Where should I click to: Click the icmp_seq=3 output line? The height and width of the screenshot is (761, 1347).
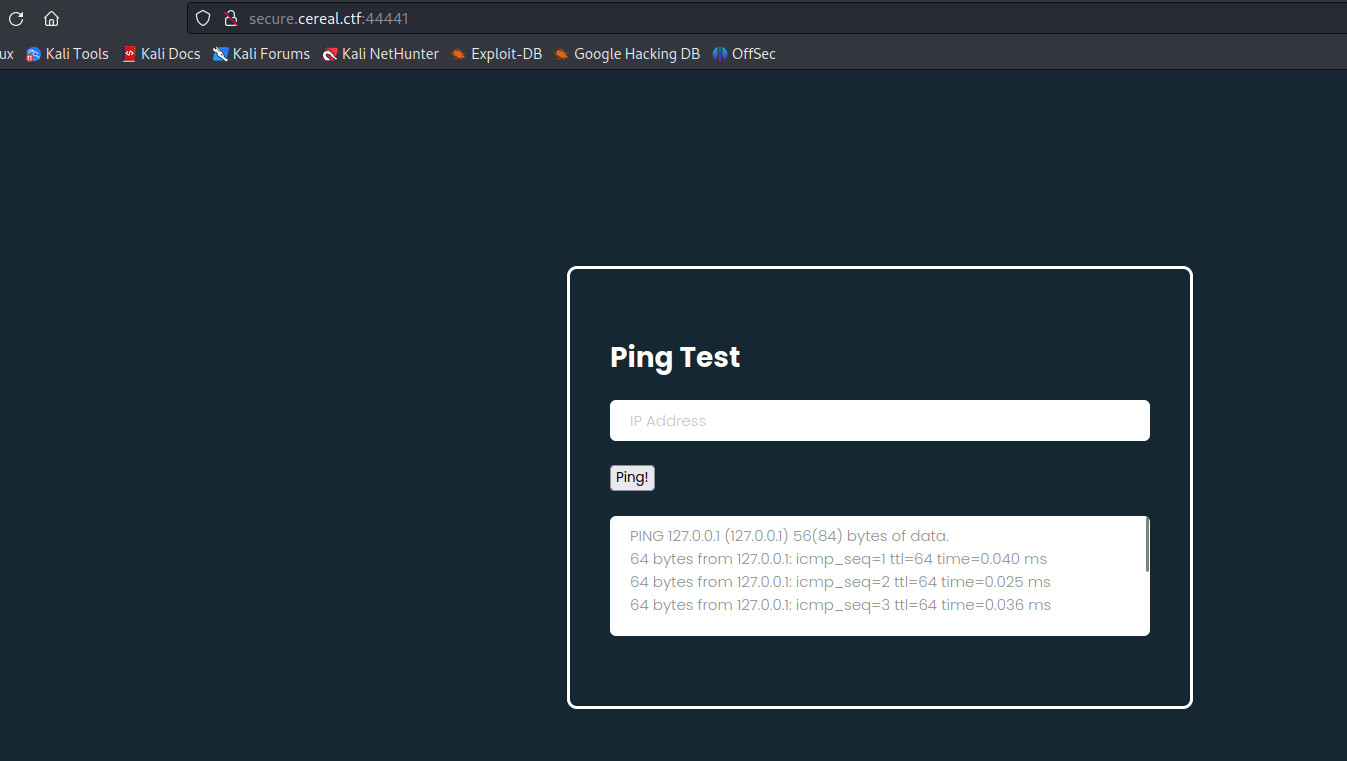[840, 605]
